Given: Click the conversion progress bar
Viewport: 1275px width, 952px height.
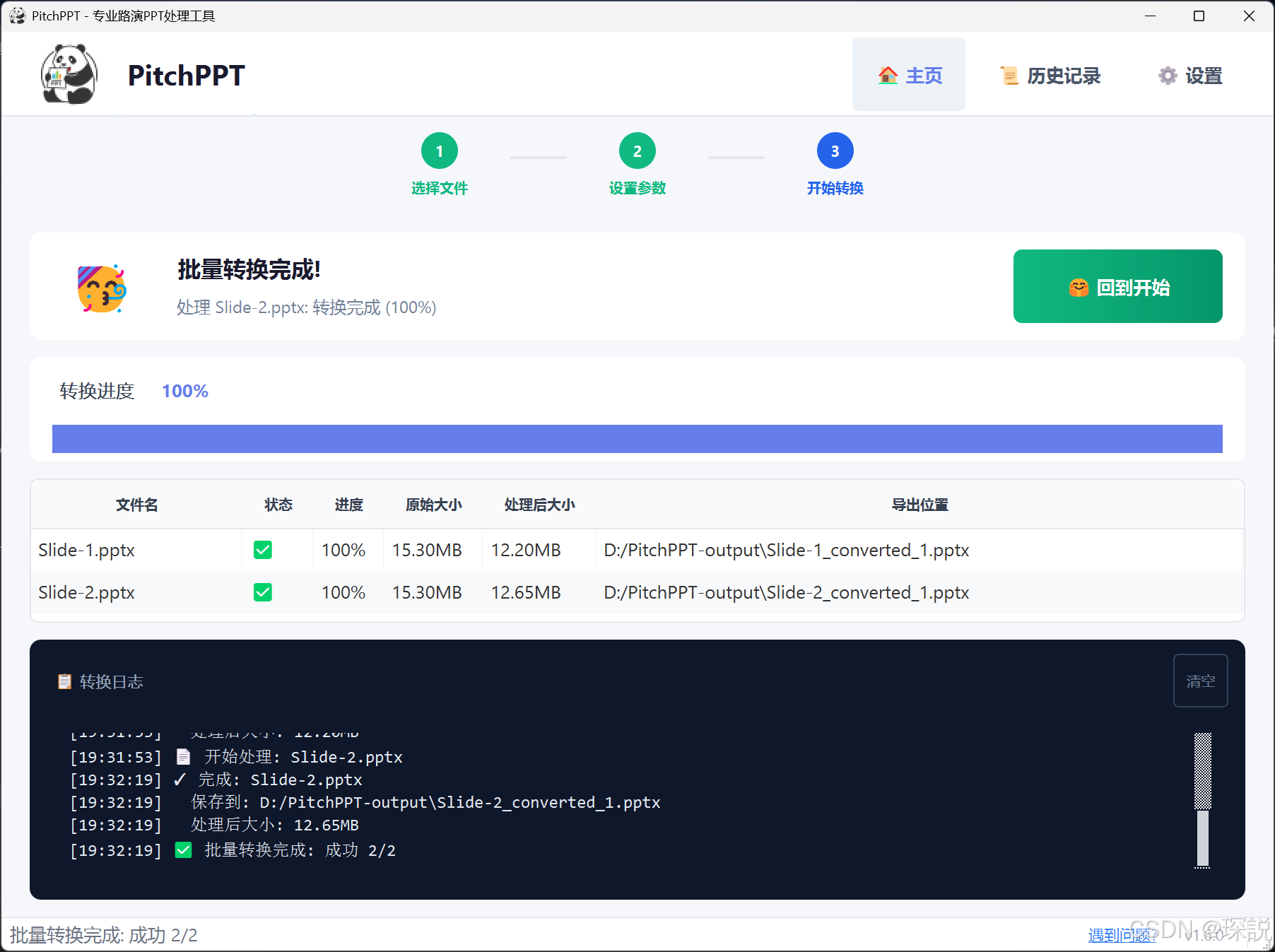Looking at the screenshot, I should 637,438.
